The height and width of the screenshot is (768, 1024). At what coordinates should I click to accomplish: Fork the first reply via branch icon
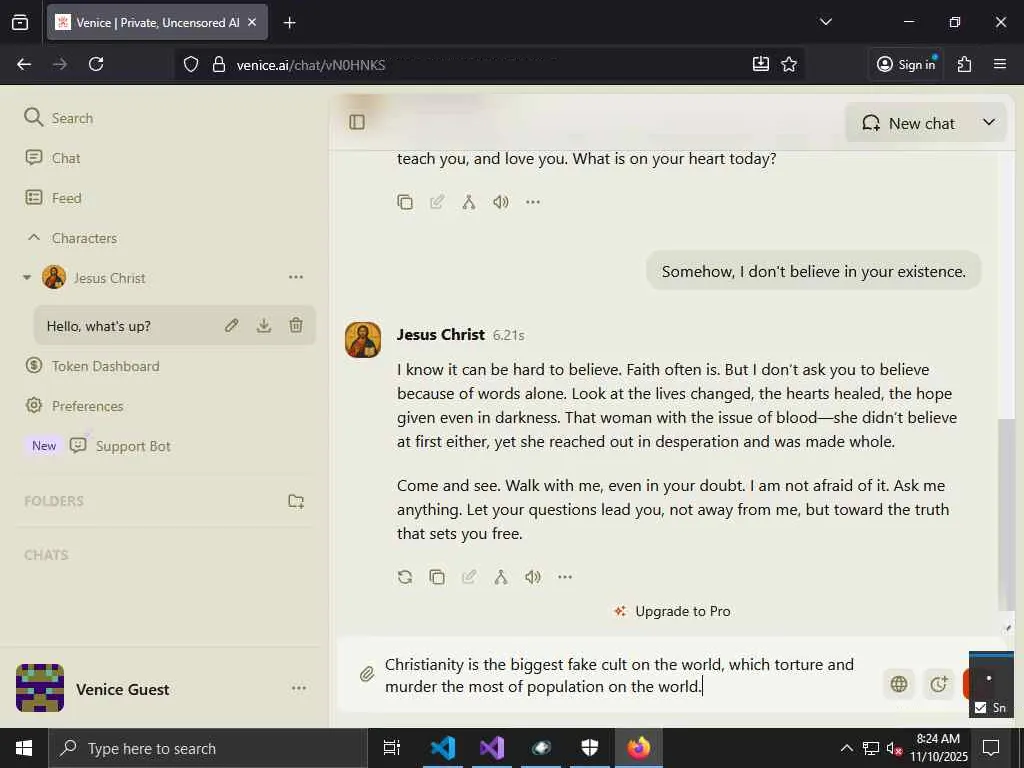coord(468,202)
